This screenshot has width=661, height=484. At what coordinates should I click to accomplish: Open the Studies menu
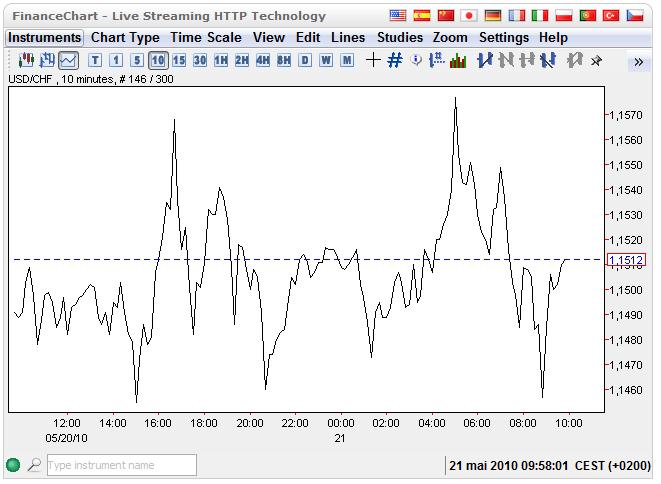pyautogui.click(x=399, y=37)
